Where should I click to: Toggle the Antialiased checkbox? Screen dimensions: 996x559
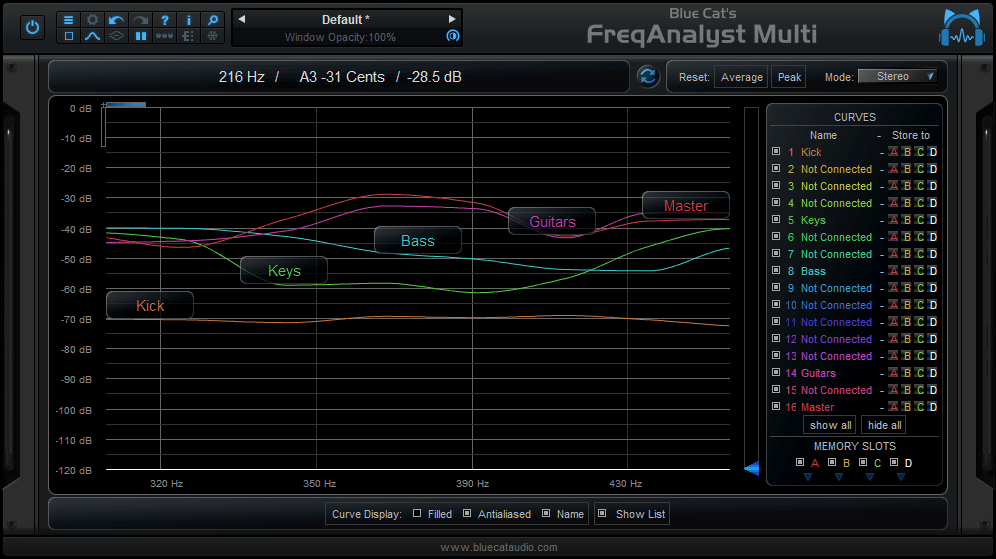pos(467,514)
